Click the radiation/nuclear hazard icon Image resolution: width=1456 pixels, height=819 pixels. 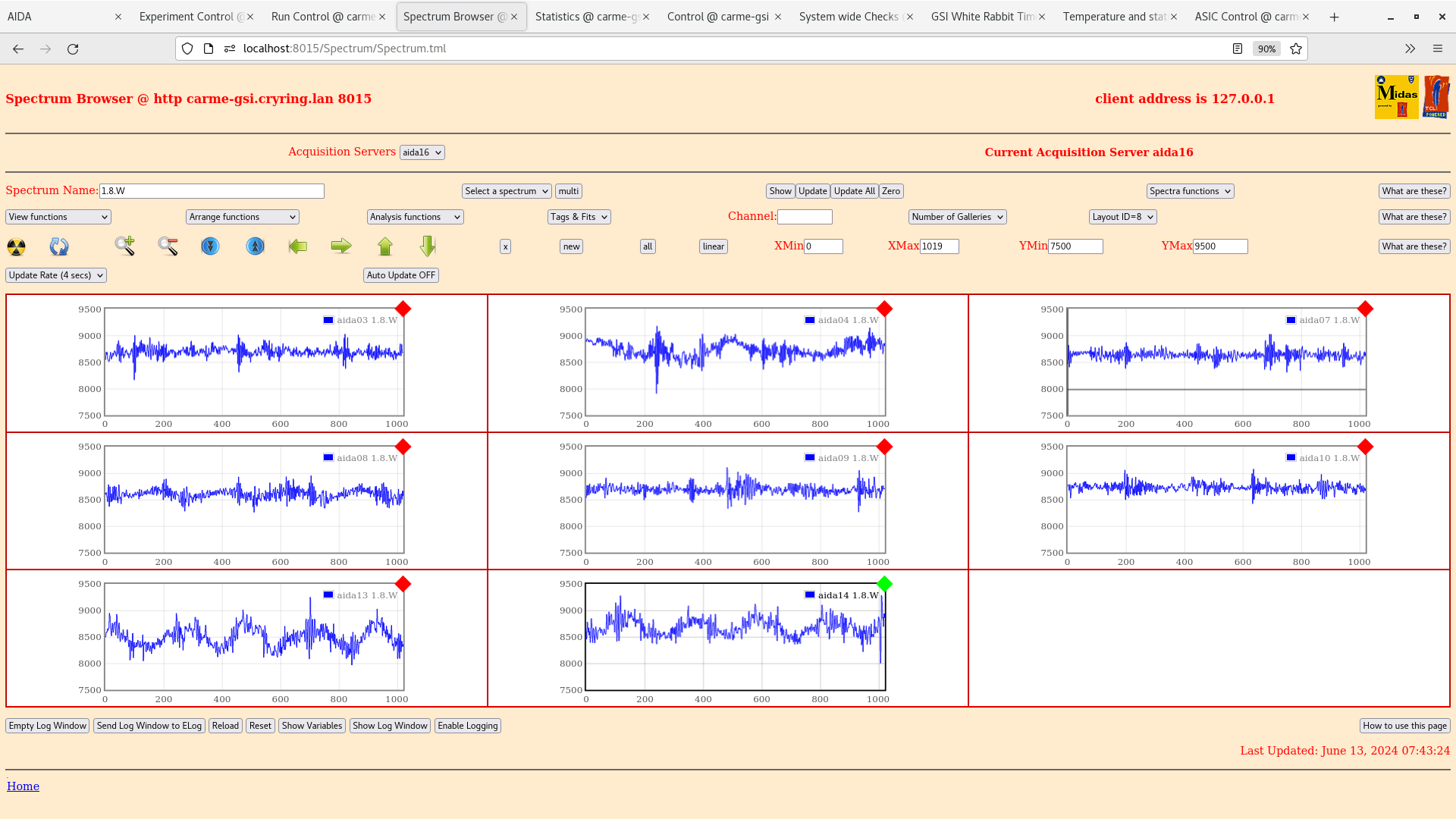point(17,246)
